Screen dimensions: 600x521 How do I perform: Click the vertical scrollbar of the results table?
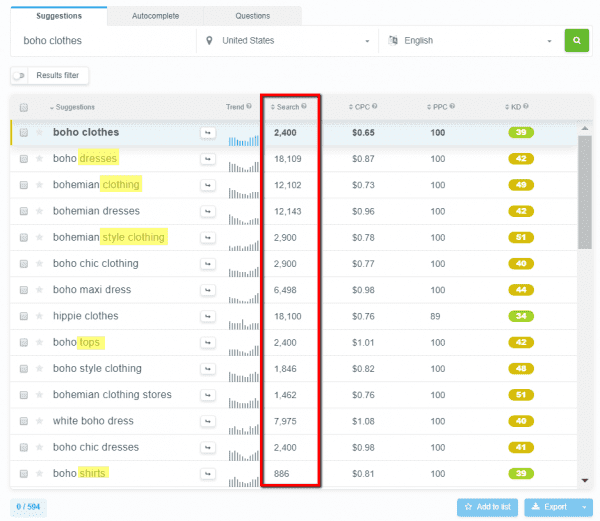(x=586, y=300)
